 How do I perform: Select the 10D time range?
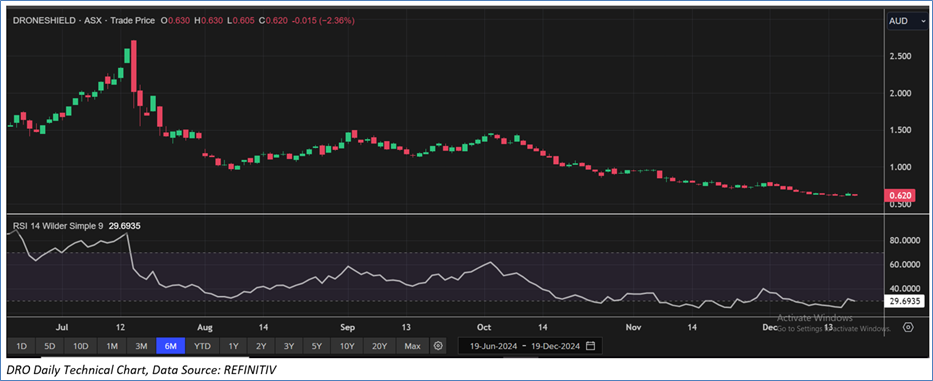80,346
